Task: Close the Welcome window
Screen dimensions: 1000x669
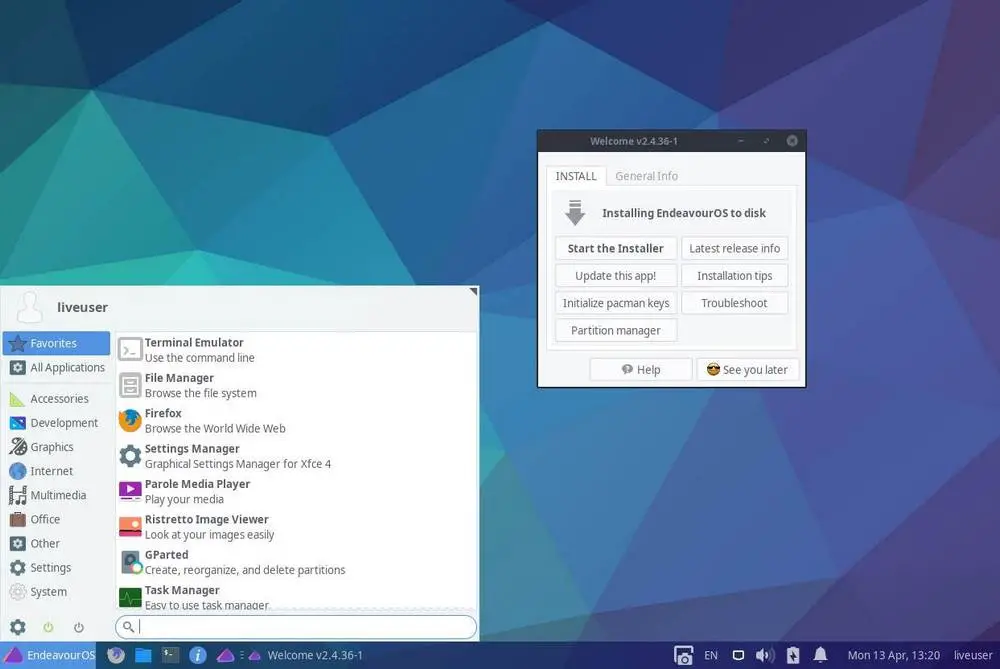Action: 791,141
